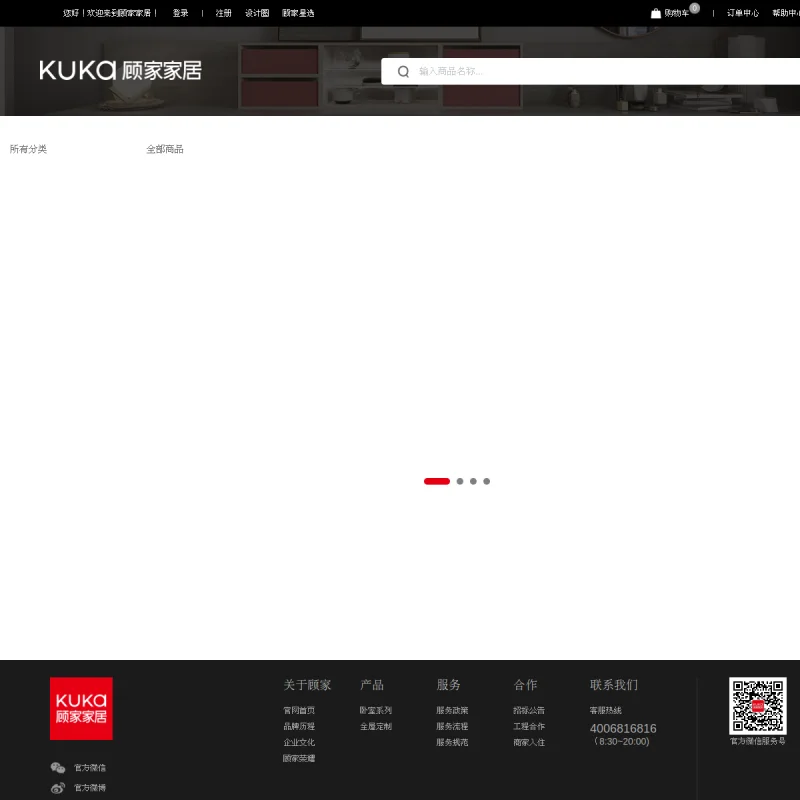This screenshot has height=800, width=800.
Task: Click the search magnifier icon
Action: tap(403, 71)
